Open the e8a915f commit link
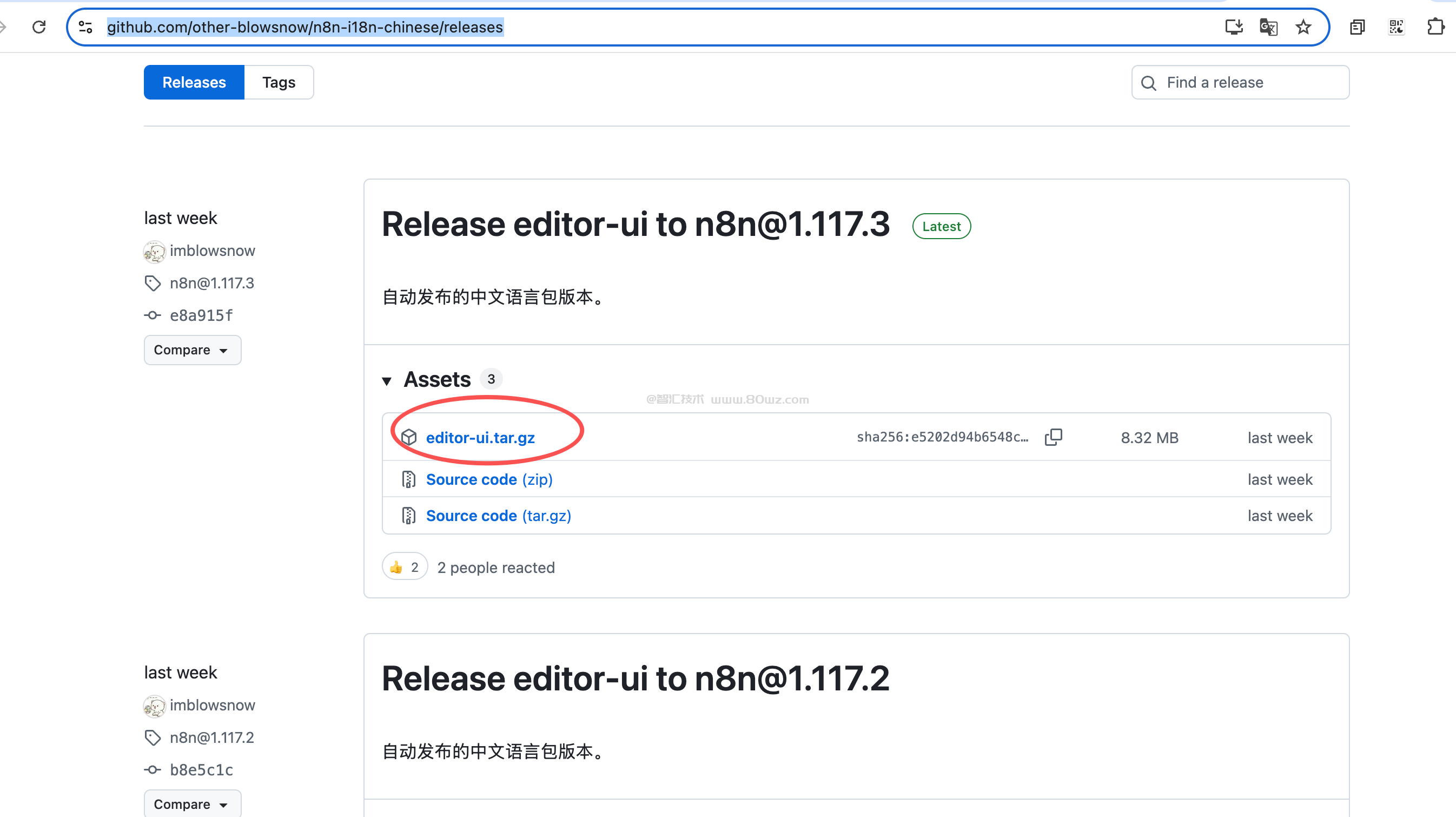 [x=201, y=315]
